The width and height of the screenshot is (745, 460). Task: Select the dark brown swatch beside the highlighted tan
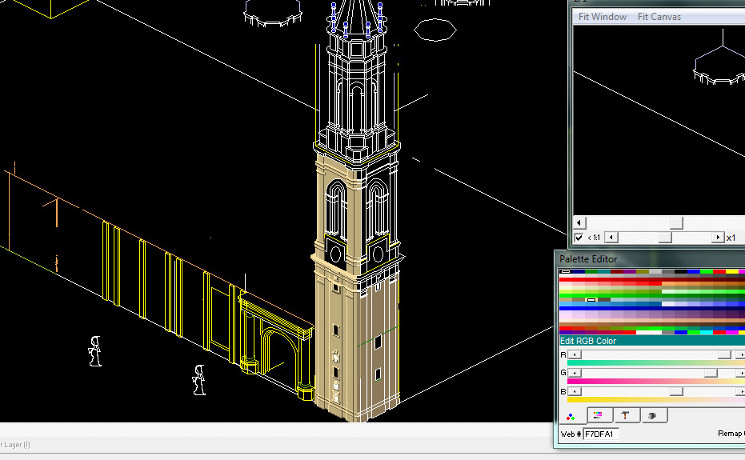pos(604,300)
